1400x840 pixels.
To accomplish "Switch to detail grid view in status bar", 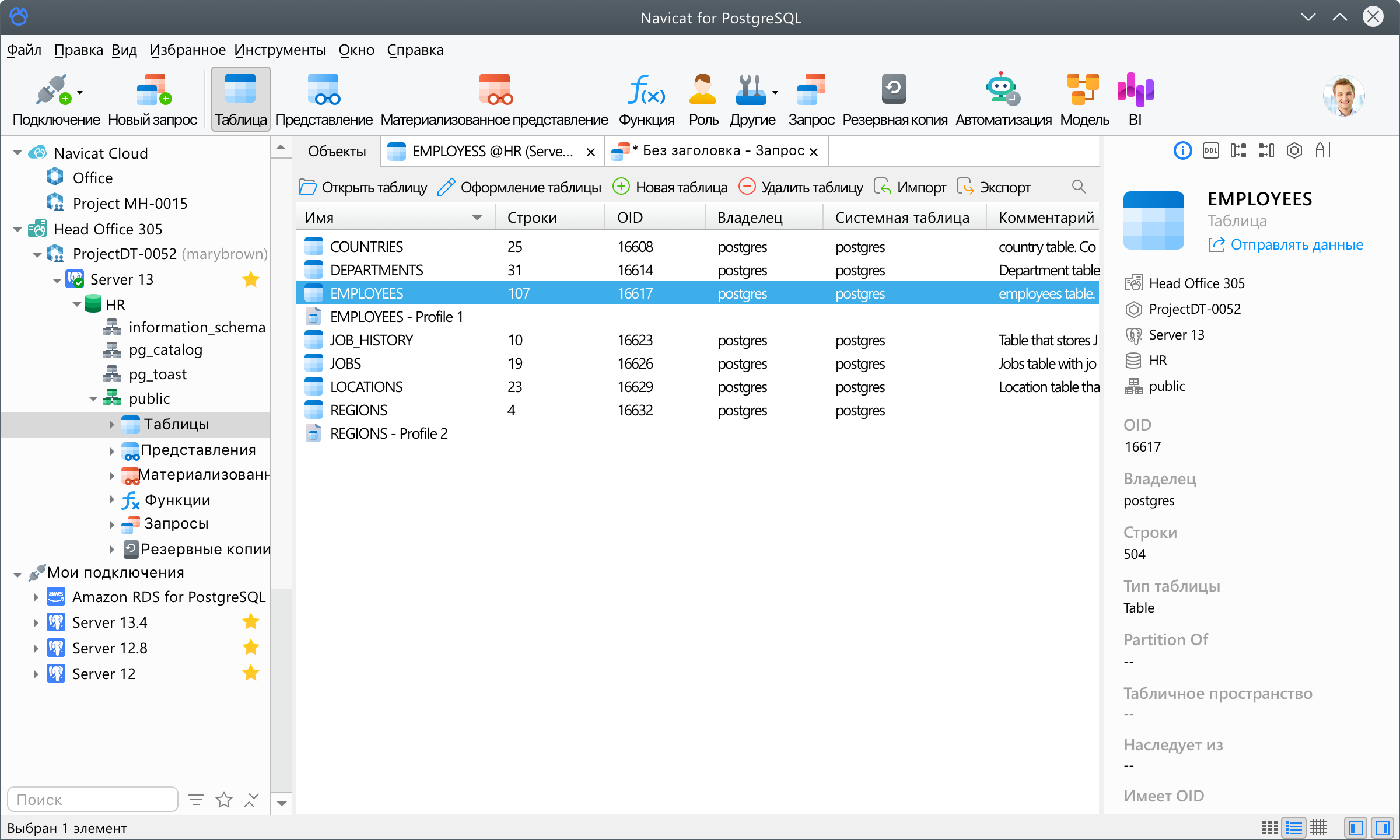I will [x=1318, y=828].
